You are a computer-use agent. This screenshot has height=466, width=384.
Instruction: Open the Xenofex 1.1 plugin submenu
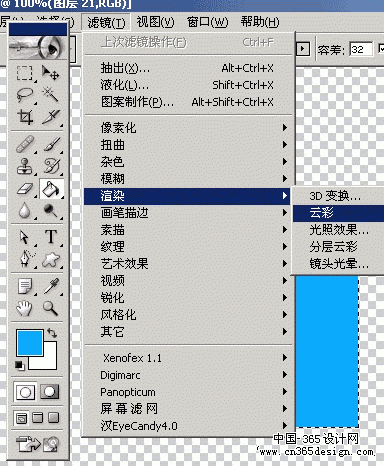pos(187,358)
